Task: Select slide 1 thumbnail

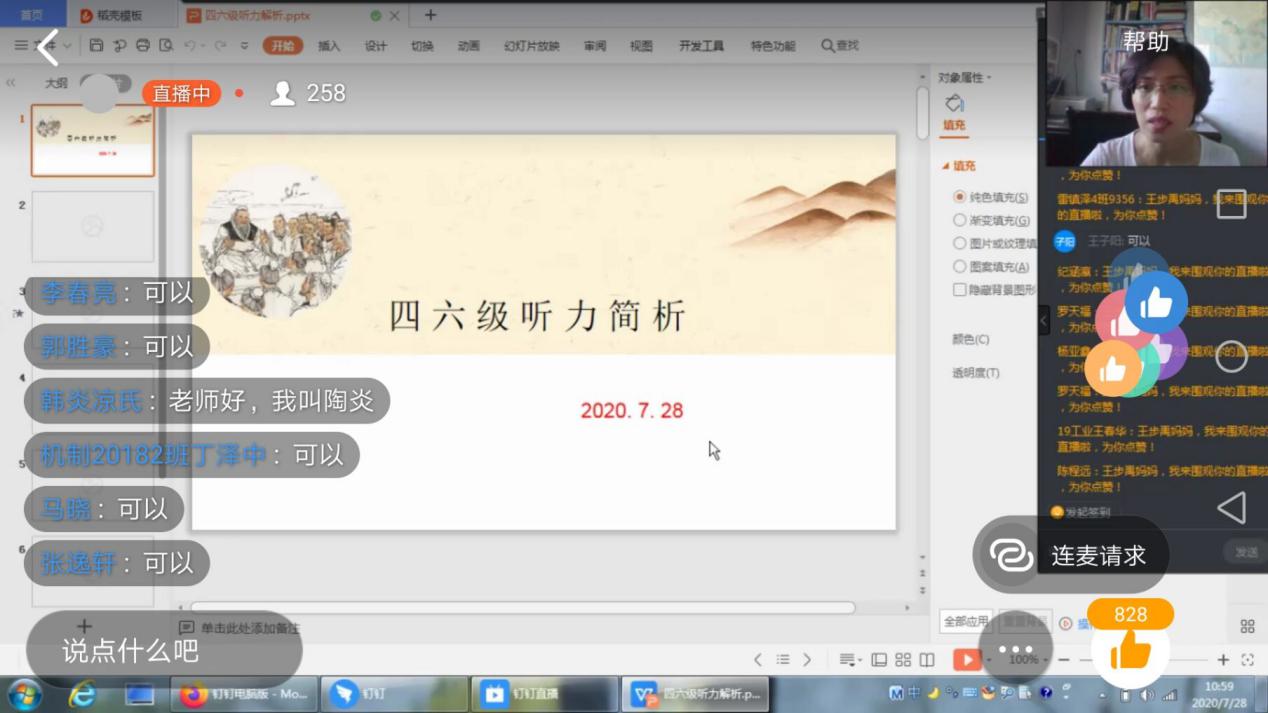Action: point(92,141)
